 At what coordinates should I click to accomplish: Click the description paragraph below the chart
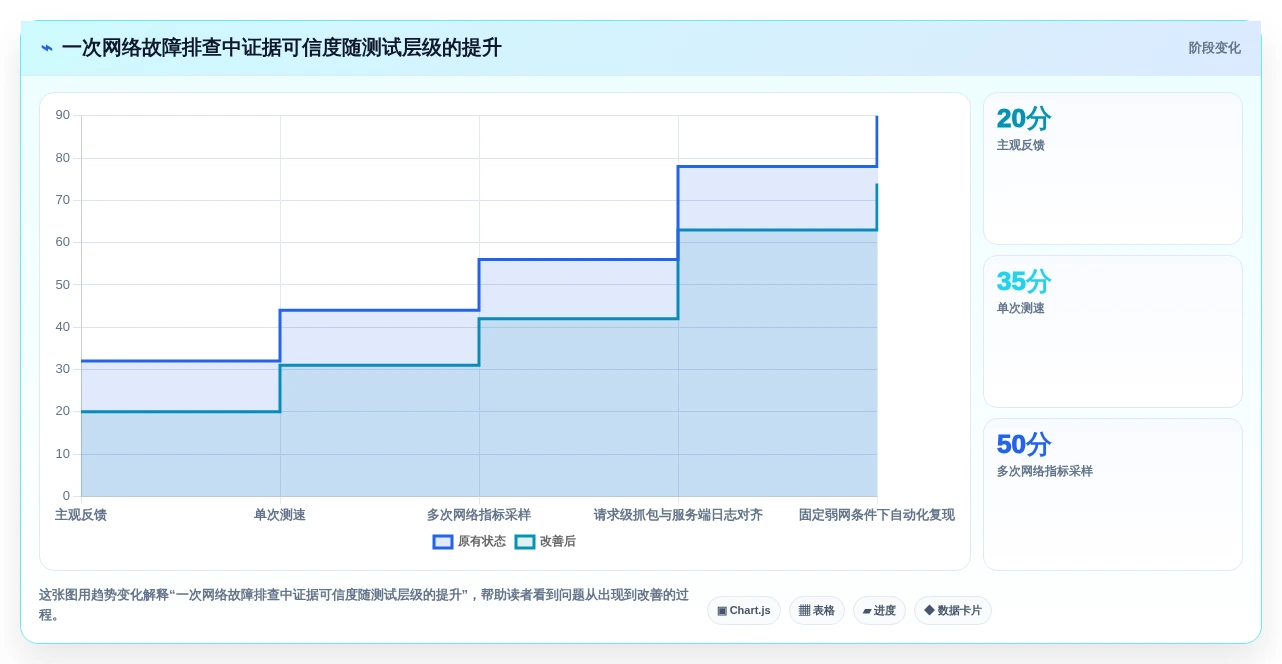pyautogui.click(x=364, y=604)
